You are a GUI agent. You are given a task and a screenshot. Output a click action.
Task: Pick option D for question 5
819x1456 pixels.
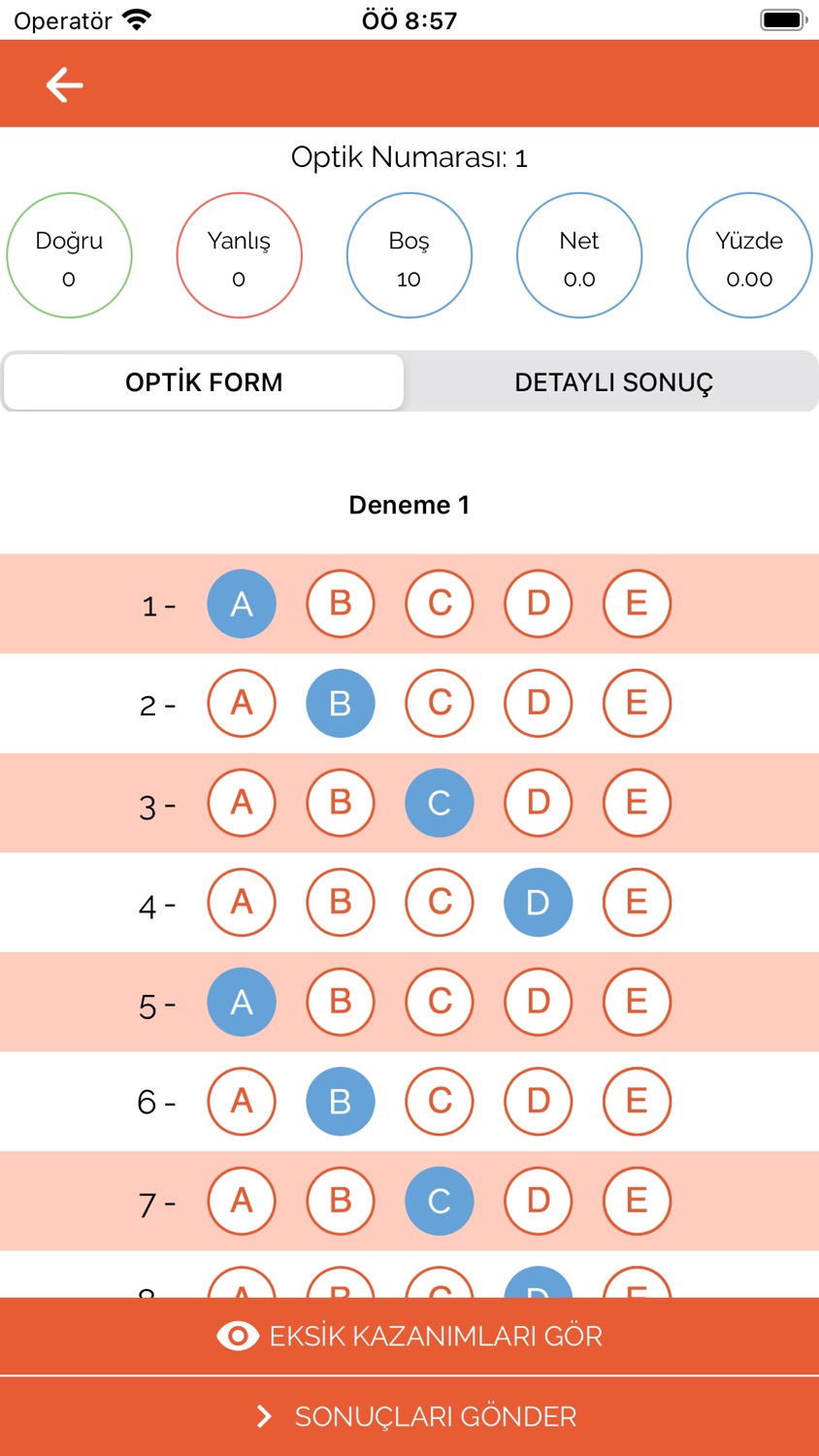tap(539, 1002)
